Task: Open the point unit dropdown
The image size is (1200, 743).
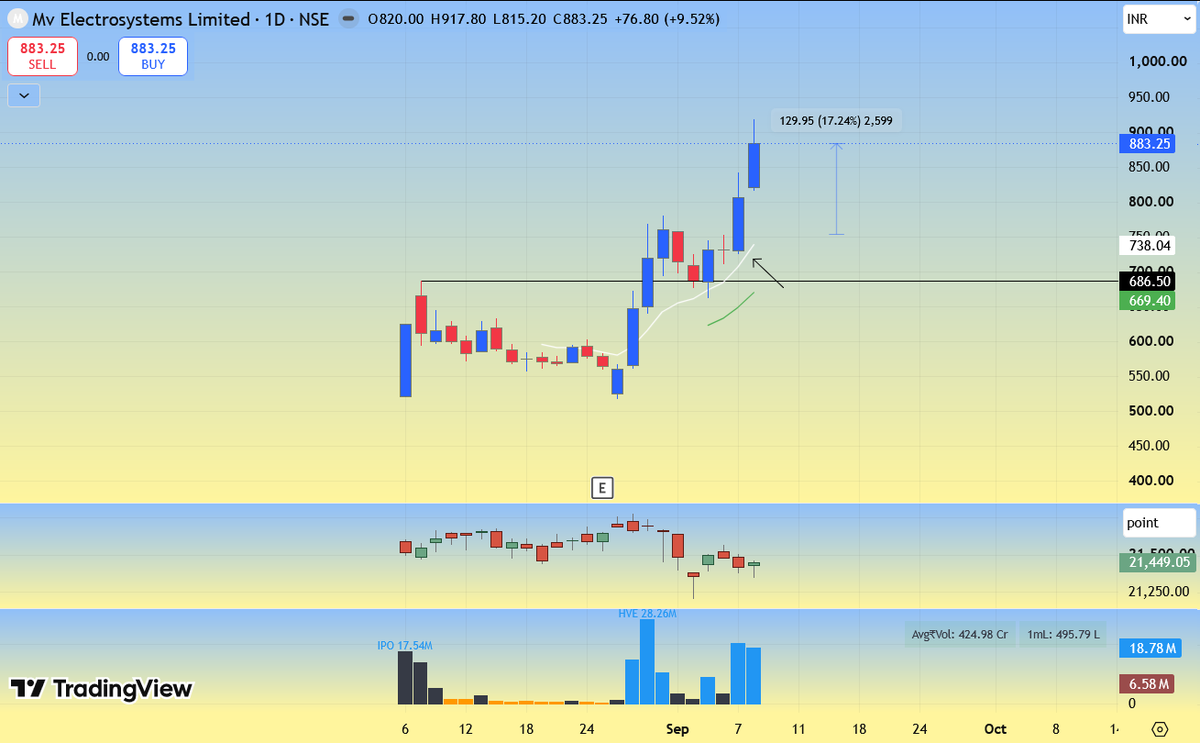Action: tap(1158, 522)
